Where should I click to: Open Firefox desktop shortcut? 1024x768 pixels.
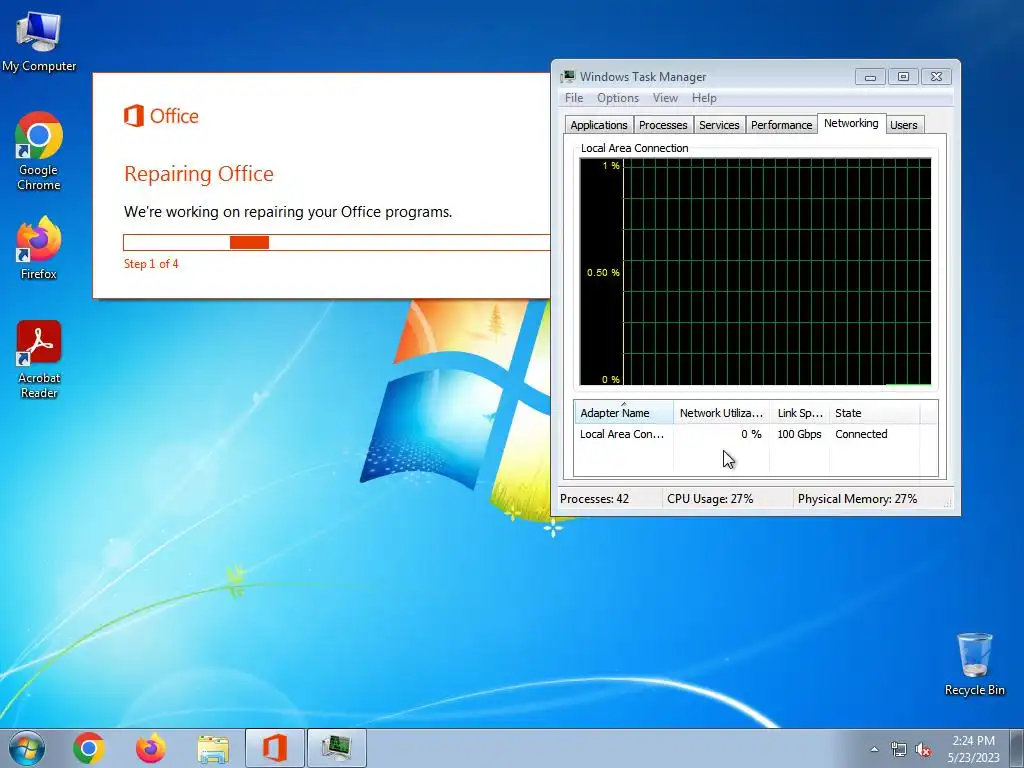[39, 248]
